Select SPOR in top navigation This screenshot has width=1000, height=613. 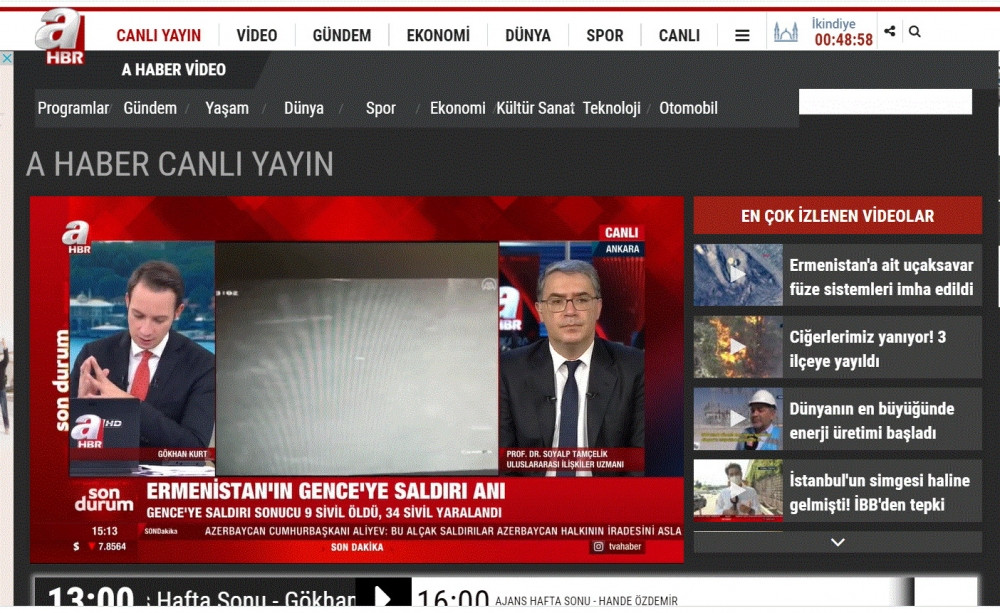tap(605, 36)
